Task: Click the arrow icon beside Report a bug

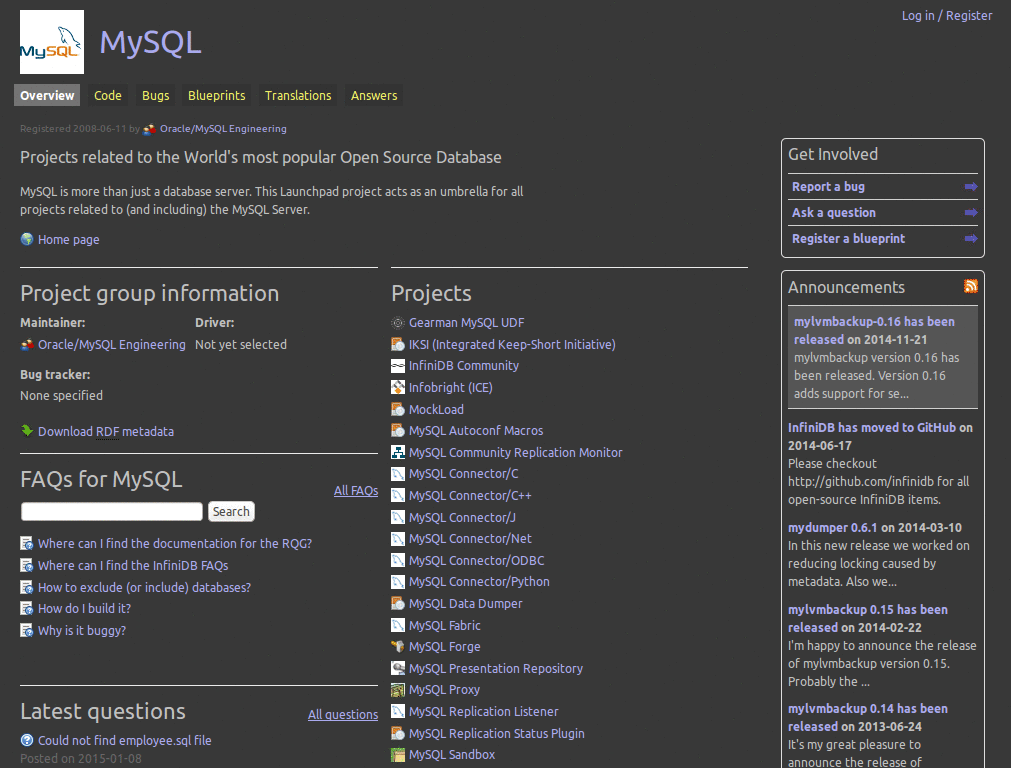Action: [971, 187]
